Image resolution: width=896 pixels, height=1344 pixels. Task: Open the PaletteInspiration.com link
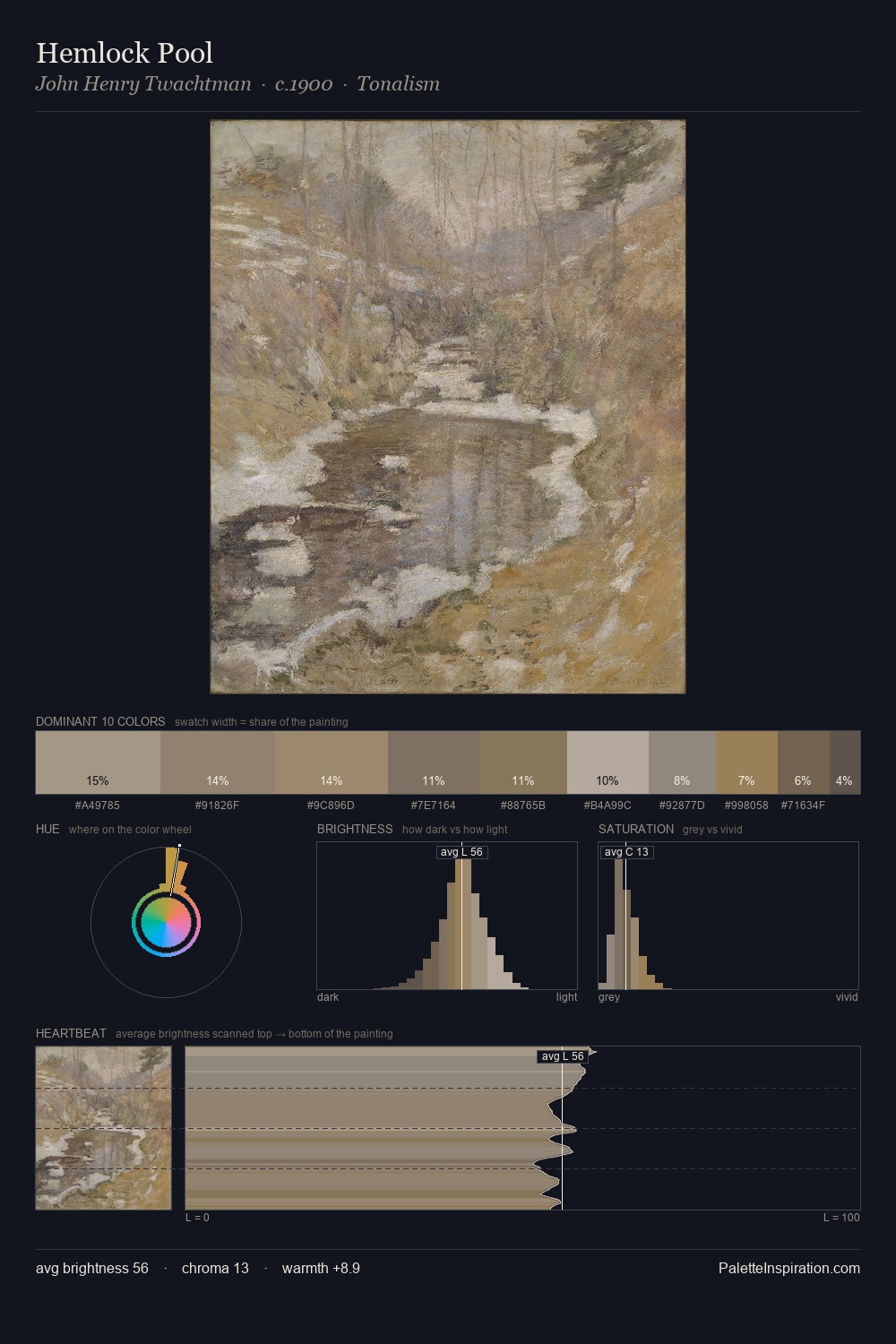tap(789, 1269)
